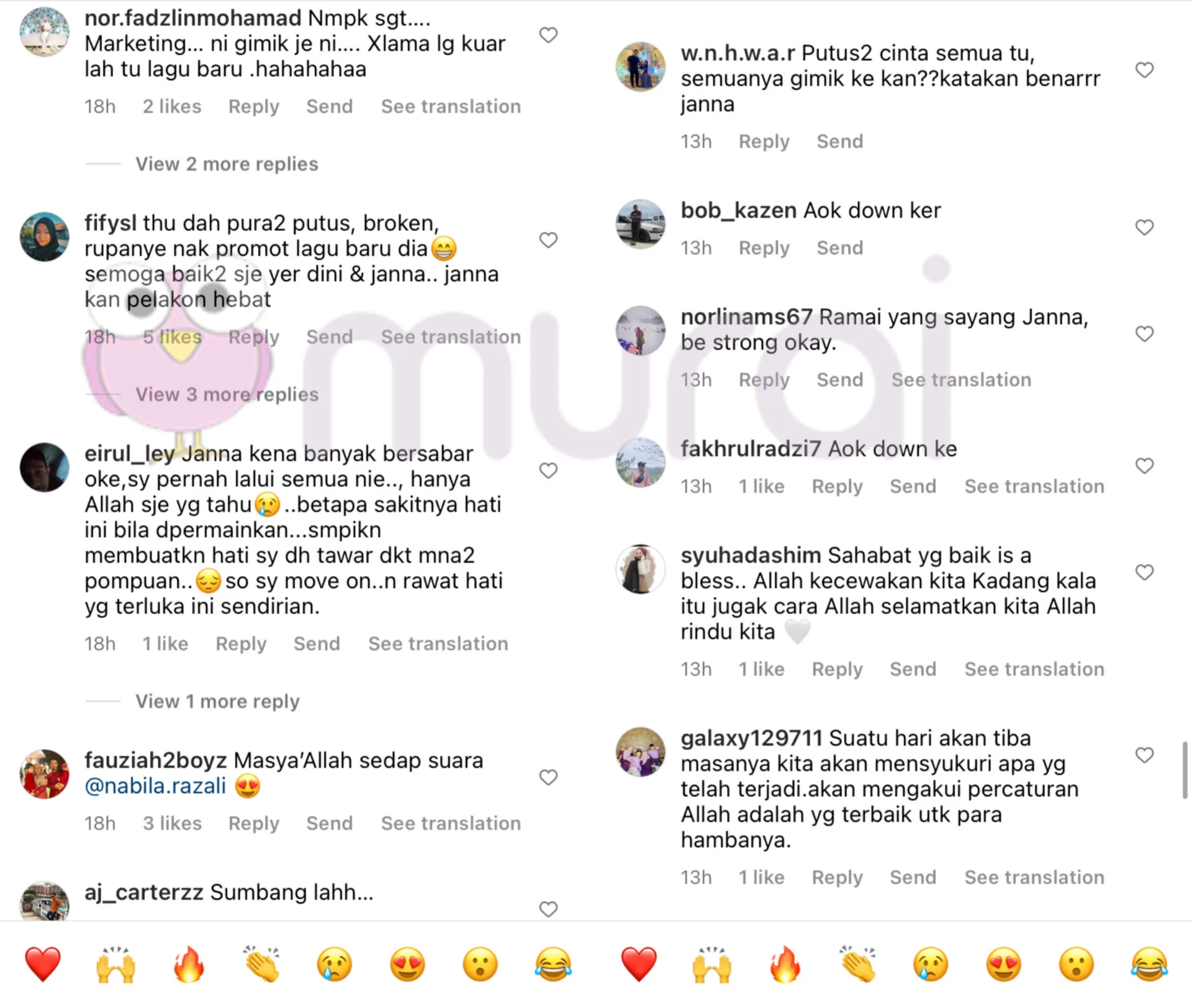Click the vertical scrollbar on the right

pos(1185,770)
